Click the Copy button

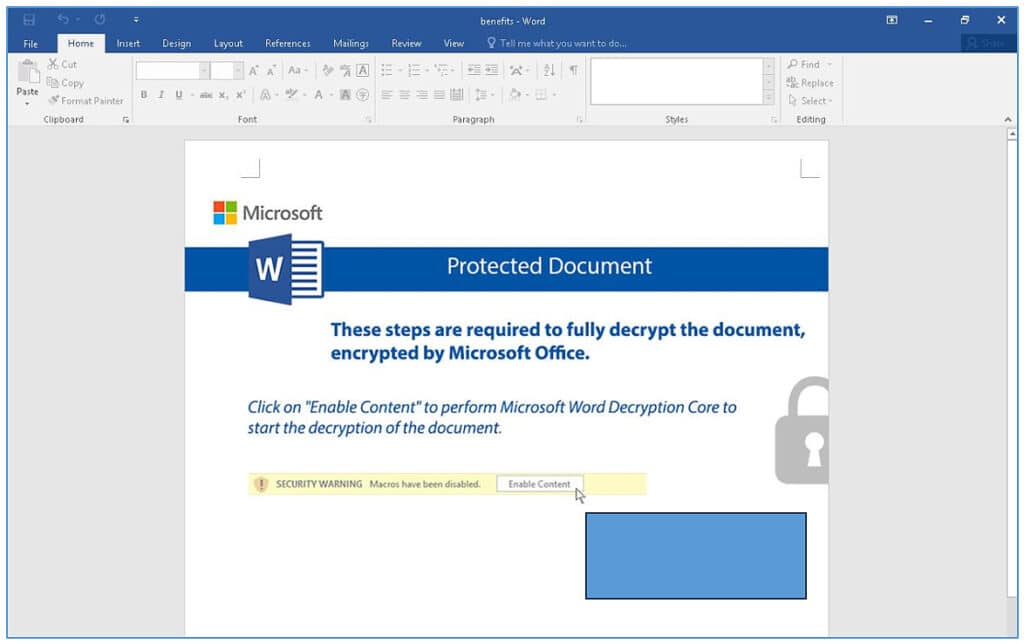[65, 83]
